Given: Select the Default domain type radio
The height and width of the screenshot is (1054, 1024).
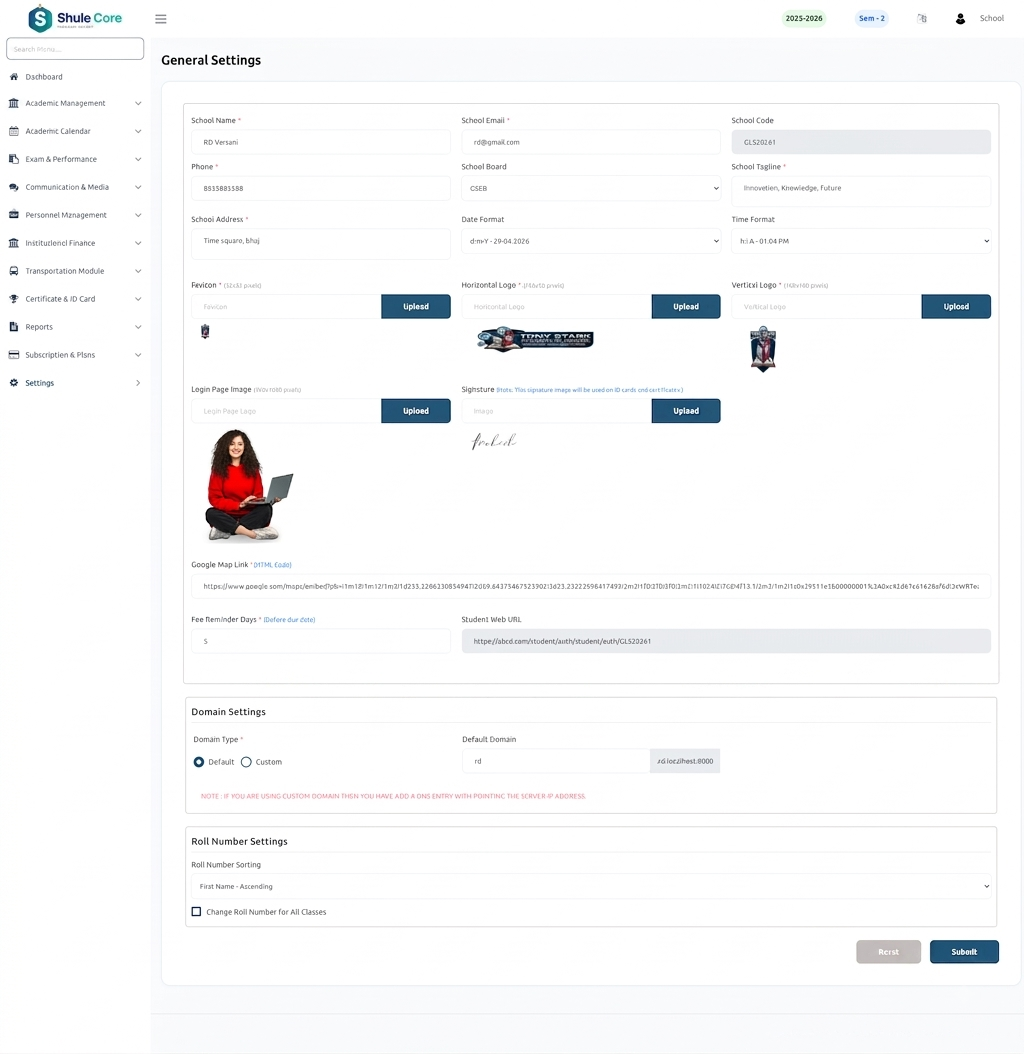Looking at the screenshot, I should [199, 762].
